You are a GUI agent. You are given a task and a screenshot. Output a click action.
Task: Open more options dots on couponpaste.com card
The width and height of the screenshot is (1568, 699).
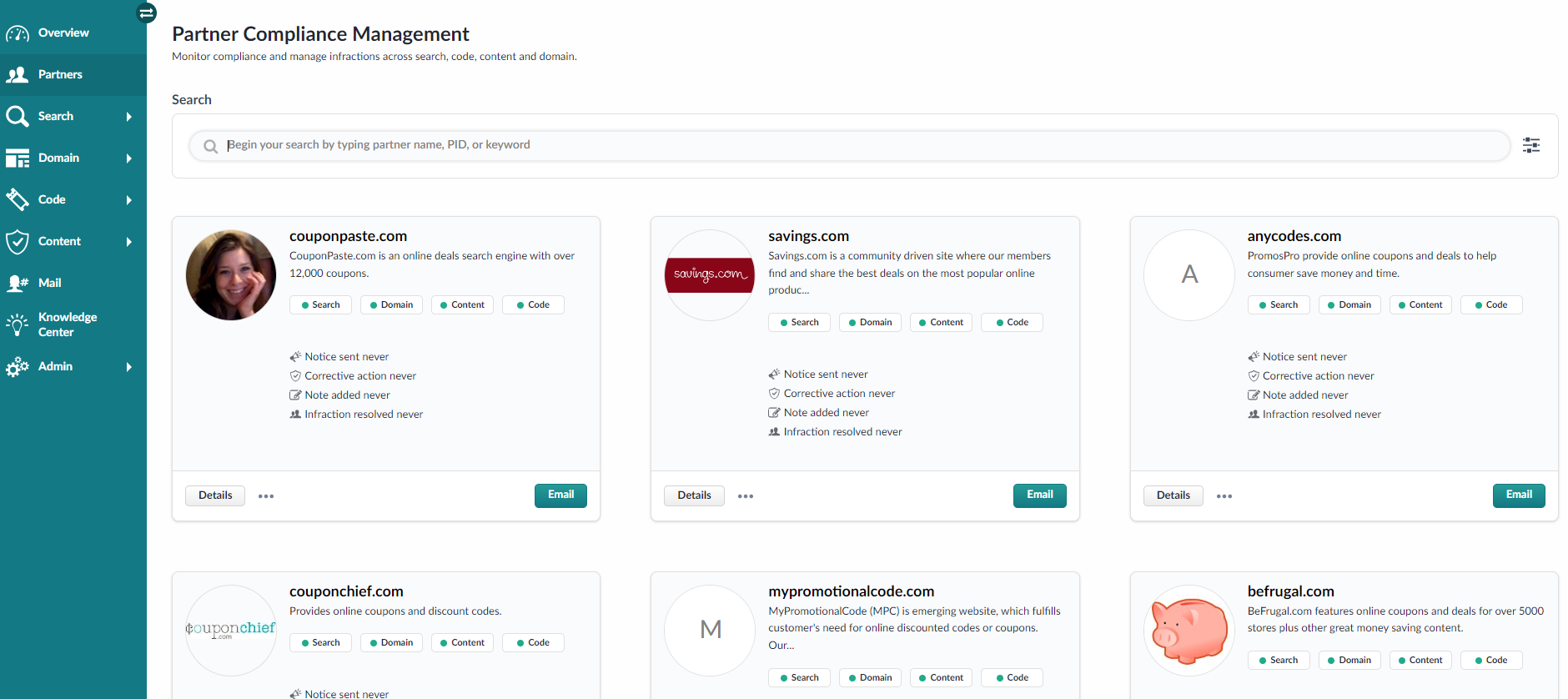(266, 496)
